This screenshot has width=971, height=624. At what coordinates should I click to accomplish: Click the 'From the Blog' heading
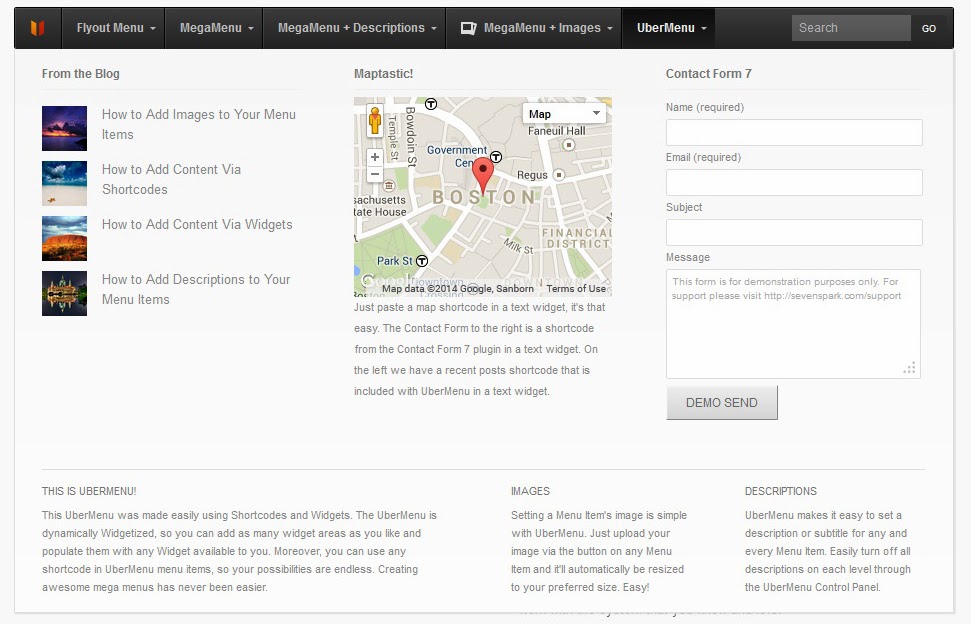[x=81, y=74]
